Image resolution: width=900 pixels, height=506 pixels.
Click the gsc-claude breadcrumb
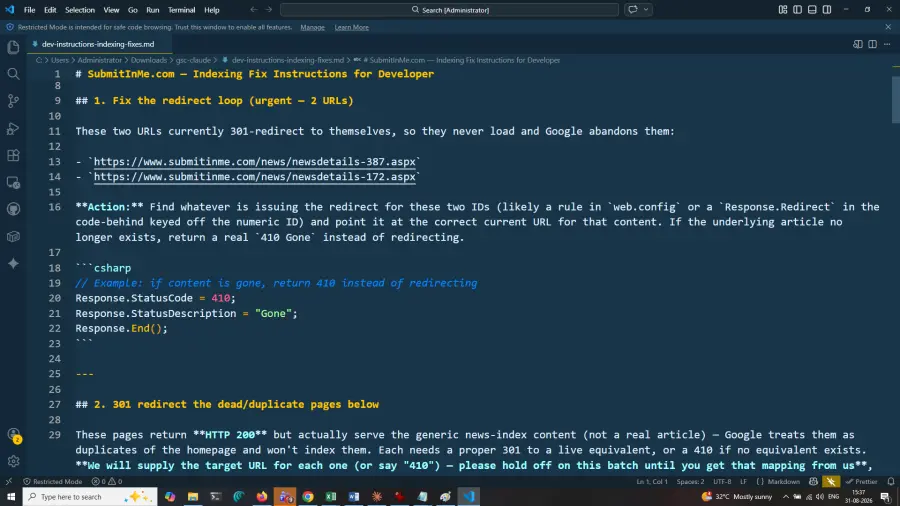click(x=193, y=60)
